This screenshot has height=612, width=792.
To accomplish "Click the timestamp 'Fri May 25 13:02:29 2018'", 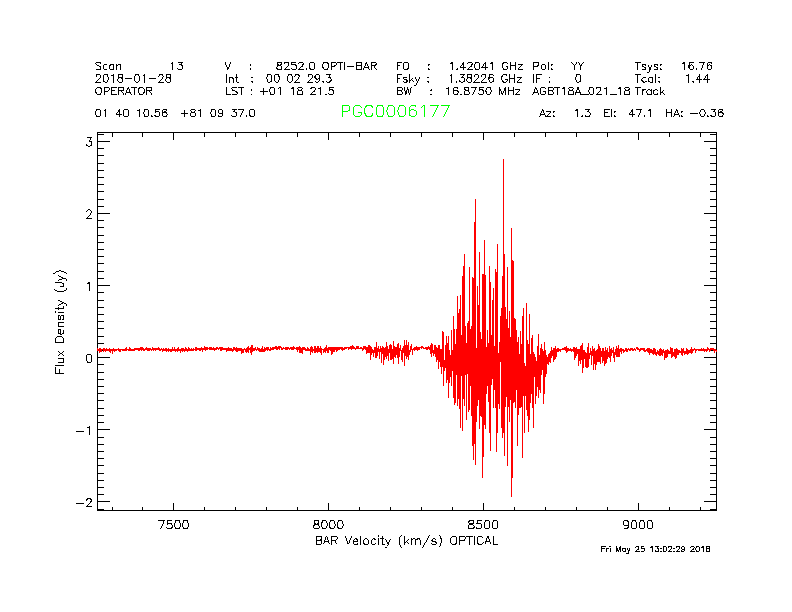I will (655, 549).
